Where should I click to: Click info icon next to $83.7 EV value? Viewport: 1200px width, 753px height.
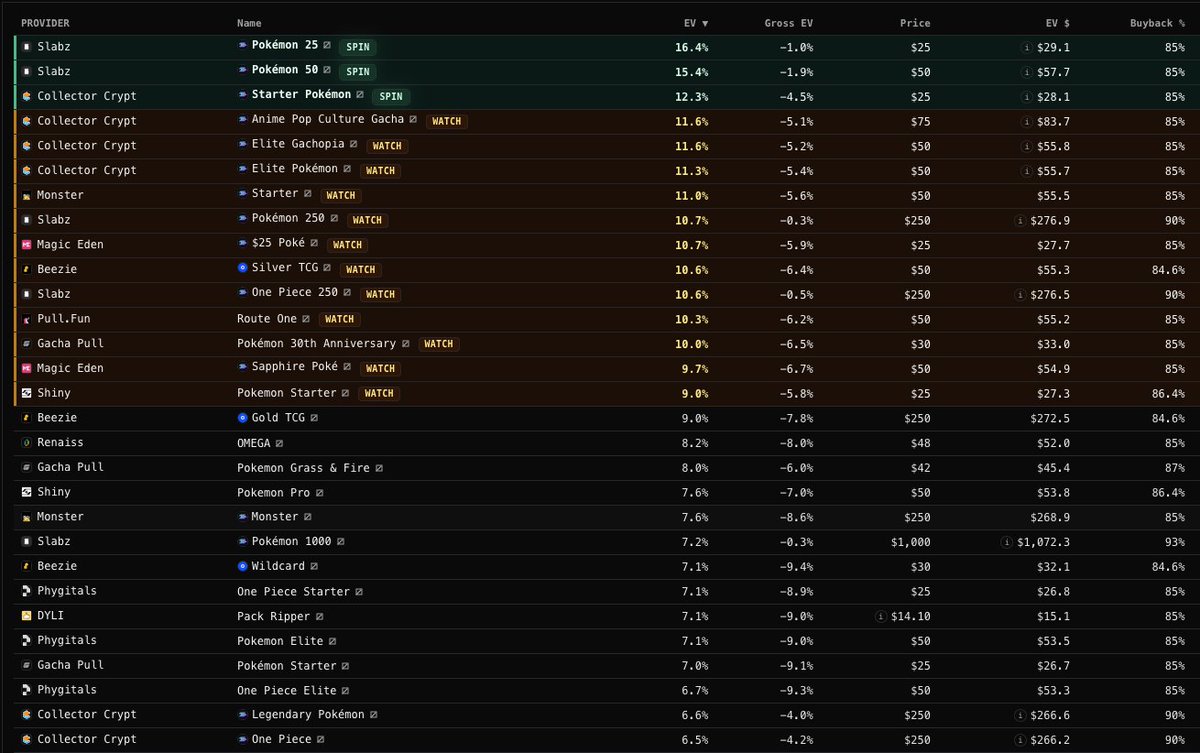pyautogui.click(x=1025, y=121)
